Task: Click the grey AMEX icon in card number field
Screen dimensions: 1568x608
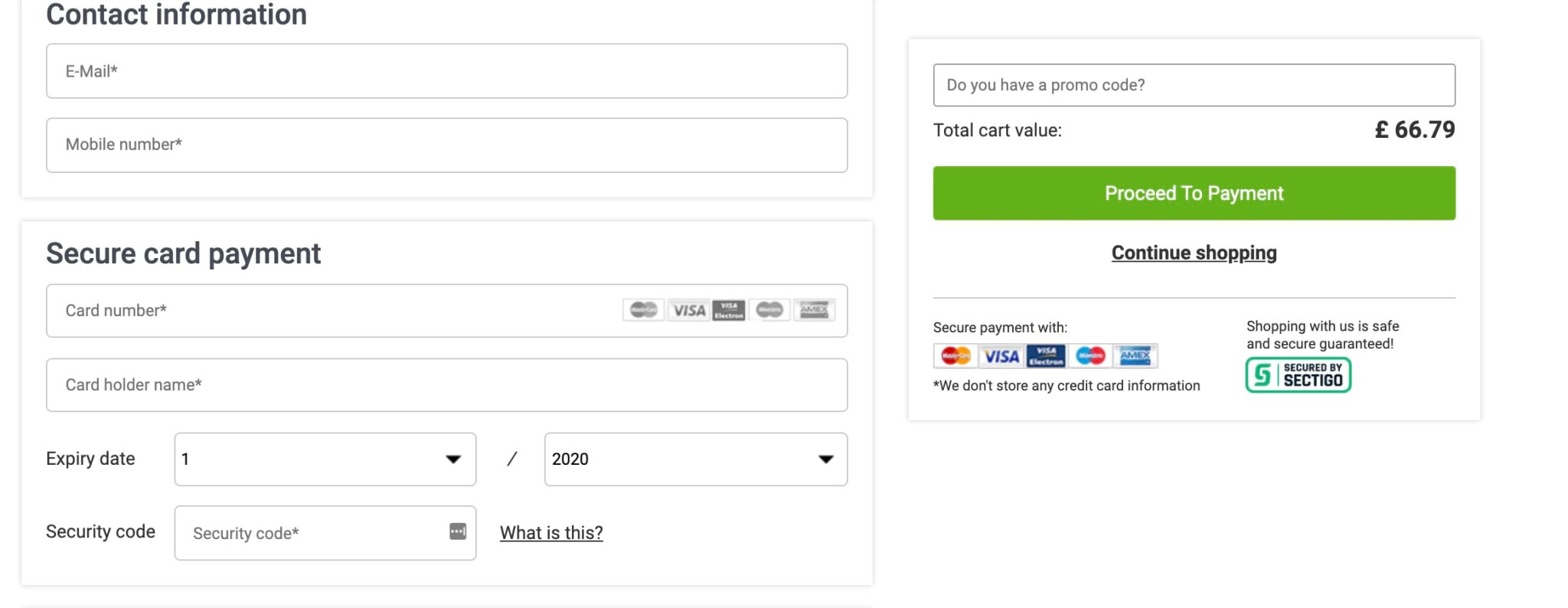Action: tap(814, 310)
